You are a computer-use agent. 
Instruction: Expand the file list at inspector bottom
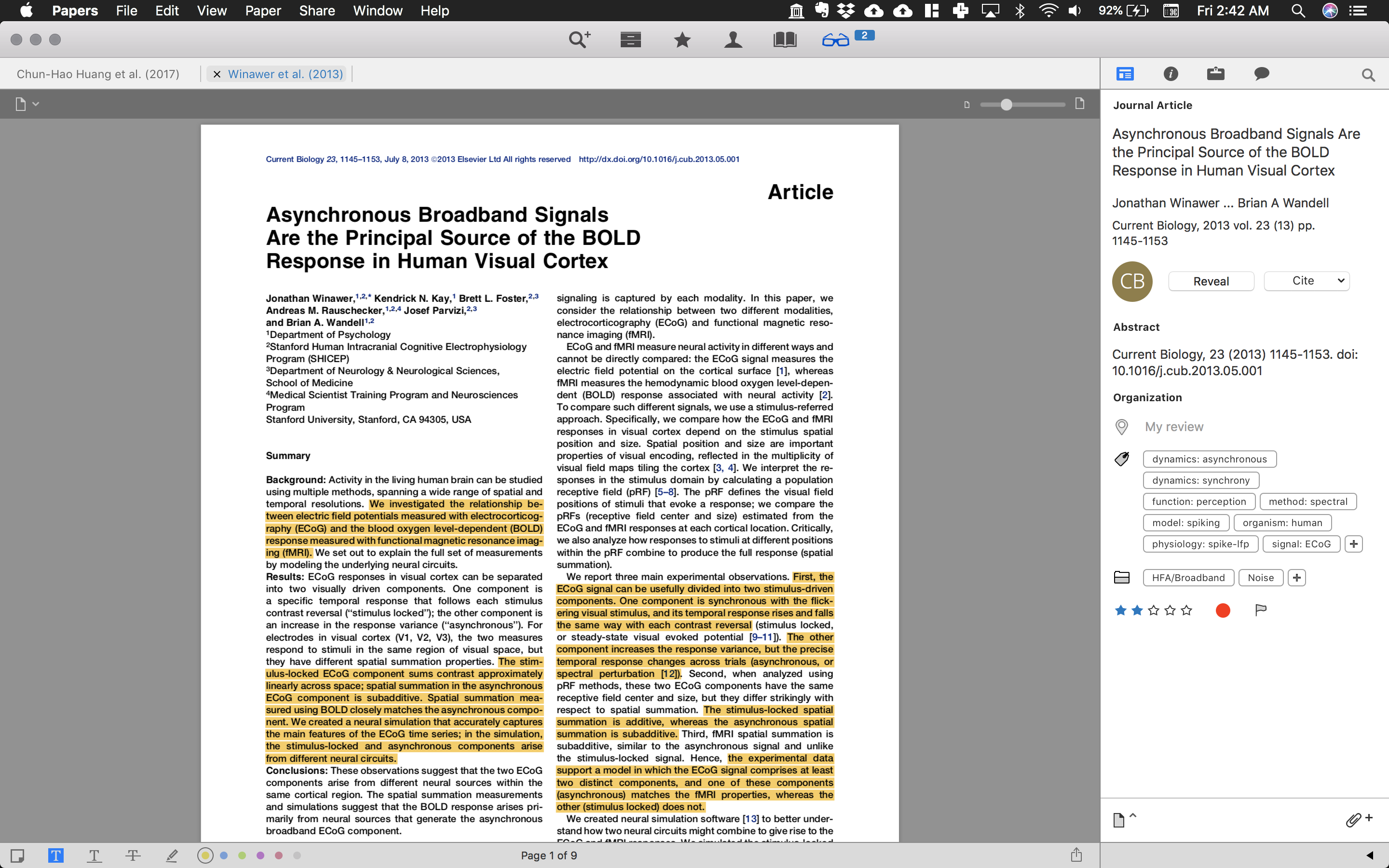click(1124, 819)
